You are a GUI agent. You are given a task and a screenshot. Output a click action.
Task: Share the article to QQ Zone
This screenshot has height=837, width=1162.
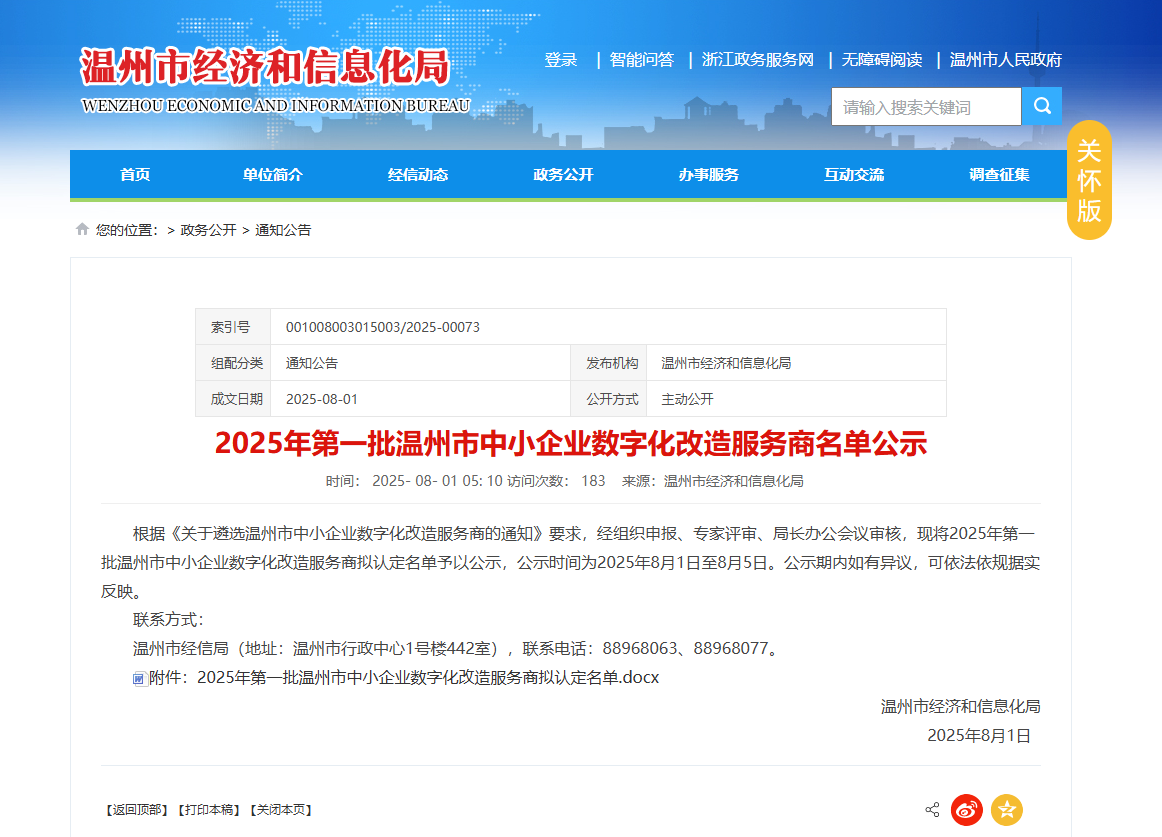1007,810
